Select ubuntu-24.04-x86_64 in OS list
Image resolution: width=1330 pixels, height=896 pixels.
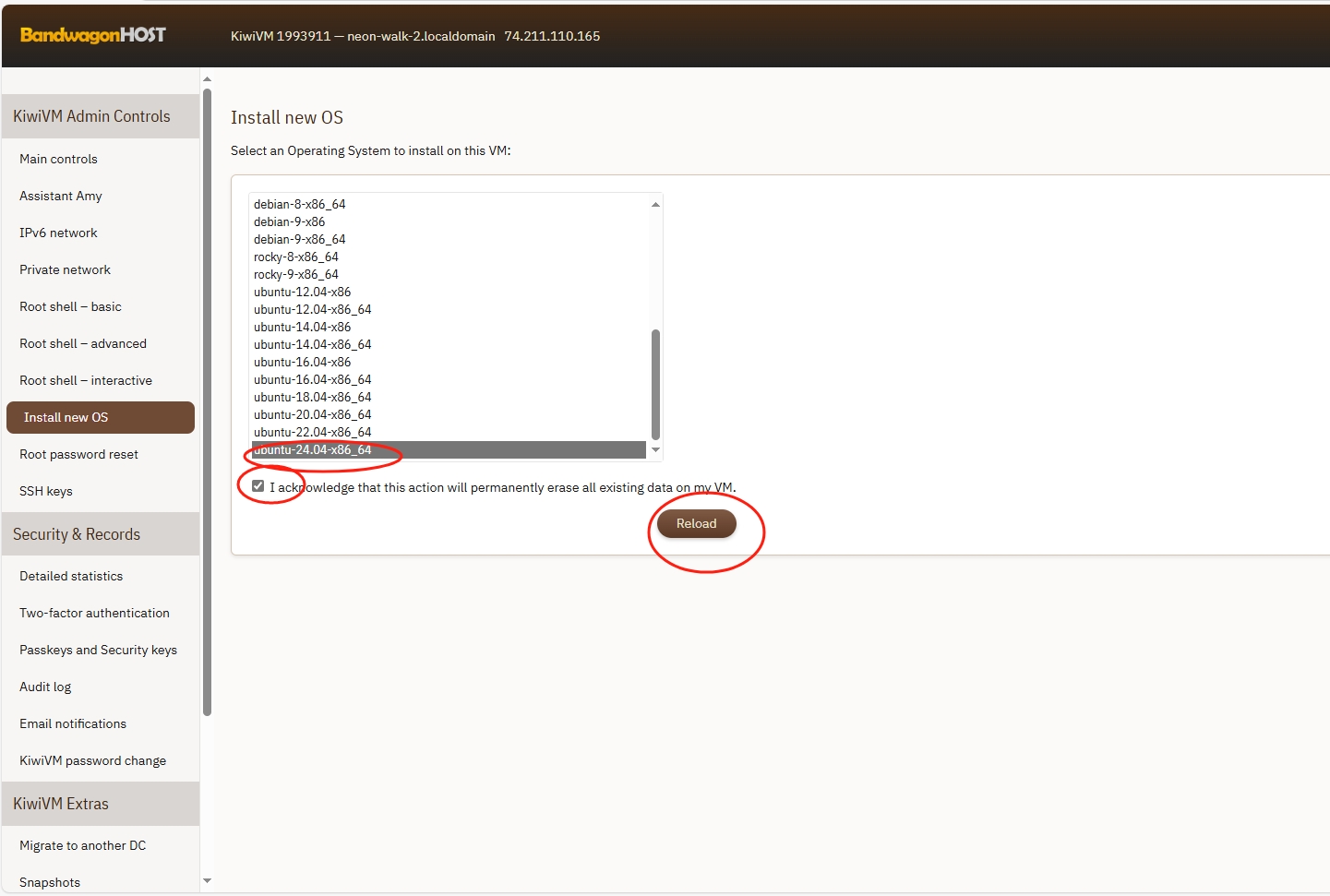pyautogui.click(x=449, y=449)
